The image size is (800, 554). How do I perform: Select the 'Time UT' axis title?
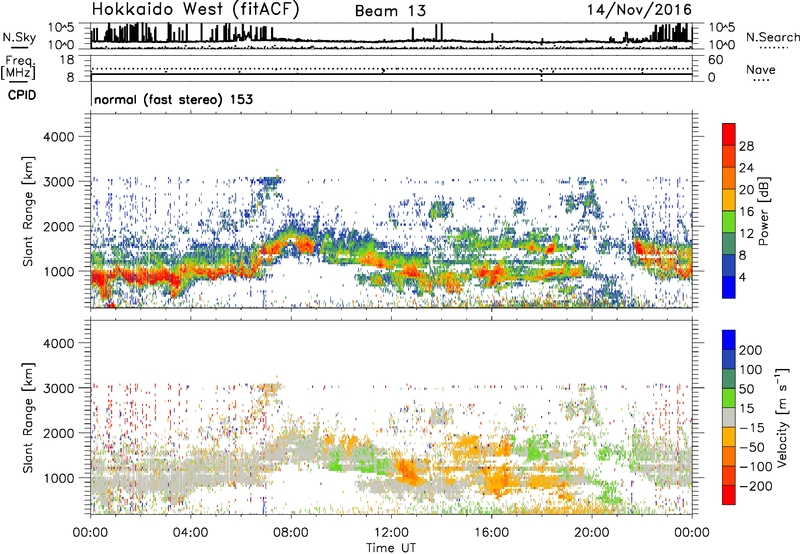click(391, 548)
